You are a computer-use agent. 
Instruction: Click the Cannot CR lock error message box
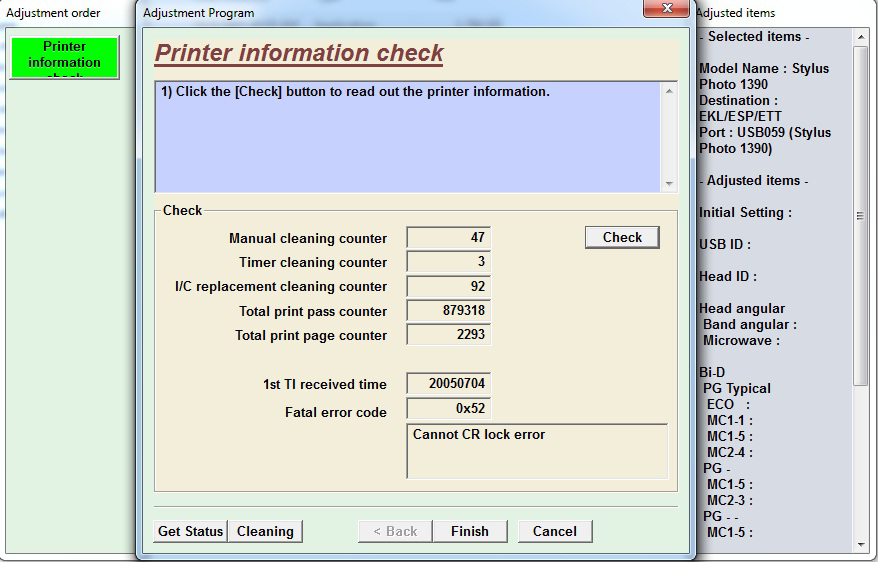pos(537,451)
